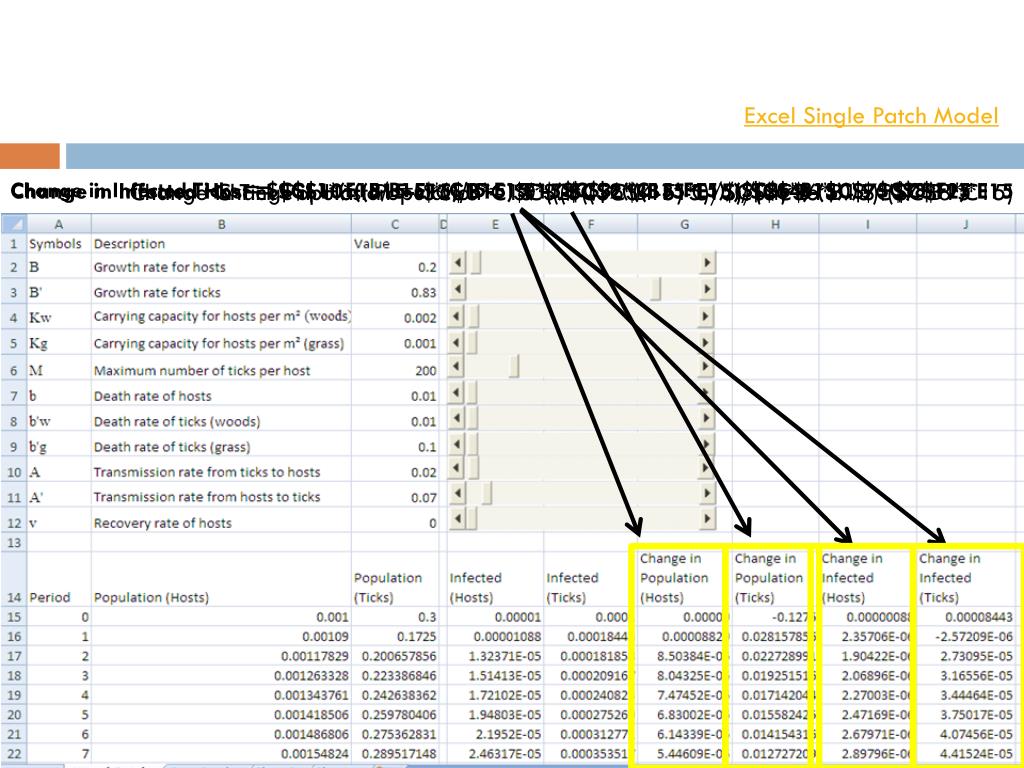Select column B header
The width and height of the screenshot is (1024, 768).
click(x=220, y=225)
